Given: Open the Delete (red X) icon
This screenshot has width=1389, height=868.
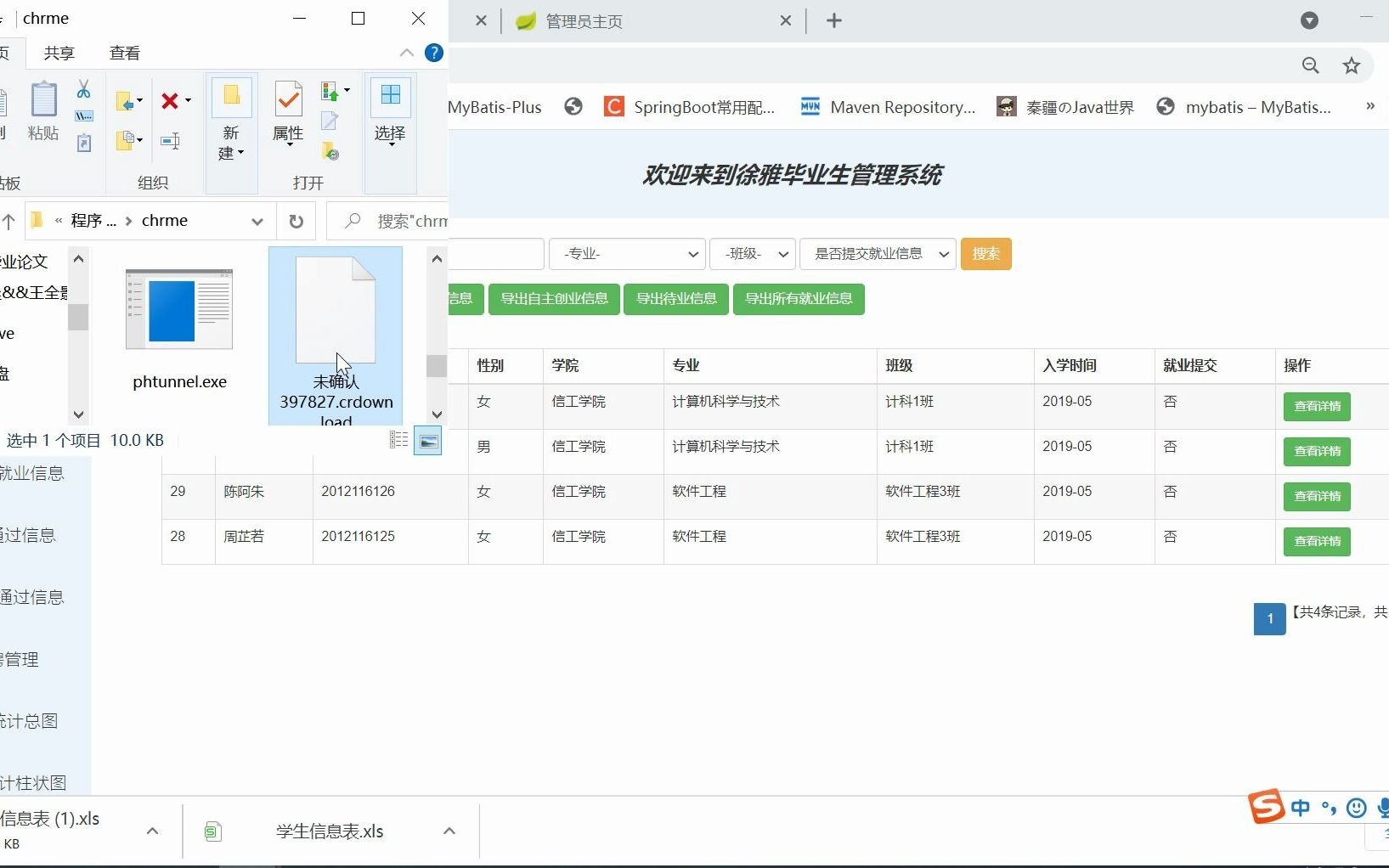Looking at the screenshot, I should click(170, 100).
